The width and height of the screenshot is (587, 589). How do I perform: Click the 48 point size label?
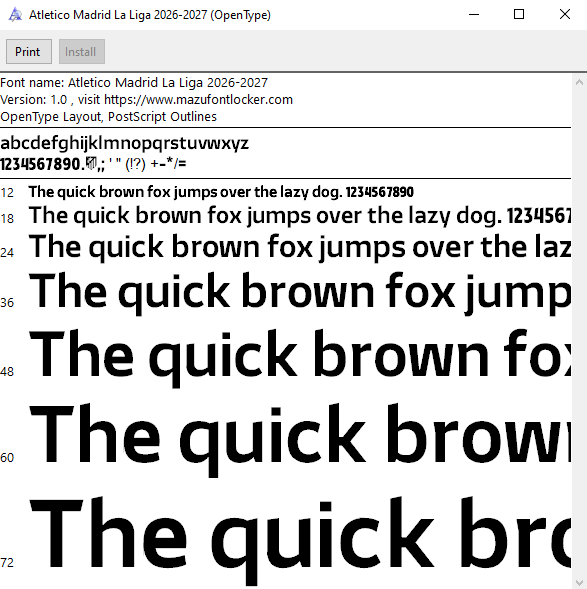[x=7, y=372]
